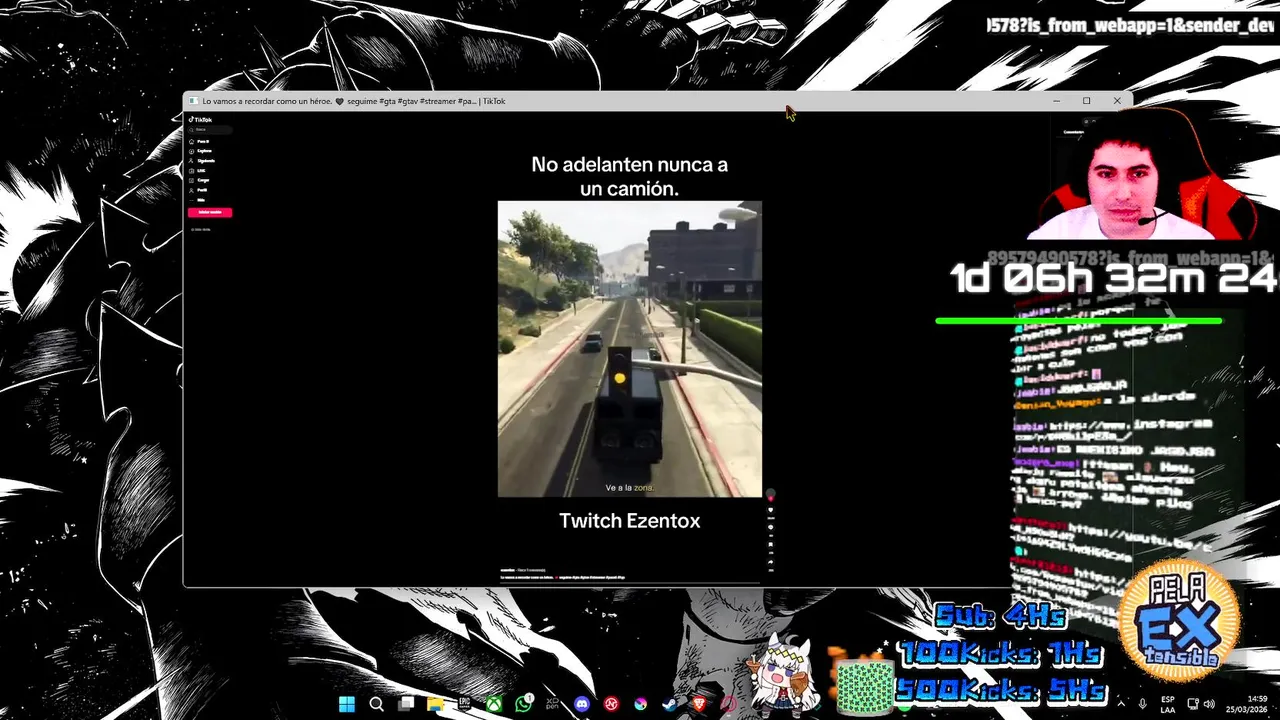Minimize the TikTok window
Screen dimensions: 1280x720
1056,101
